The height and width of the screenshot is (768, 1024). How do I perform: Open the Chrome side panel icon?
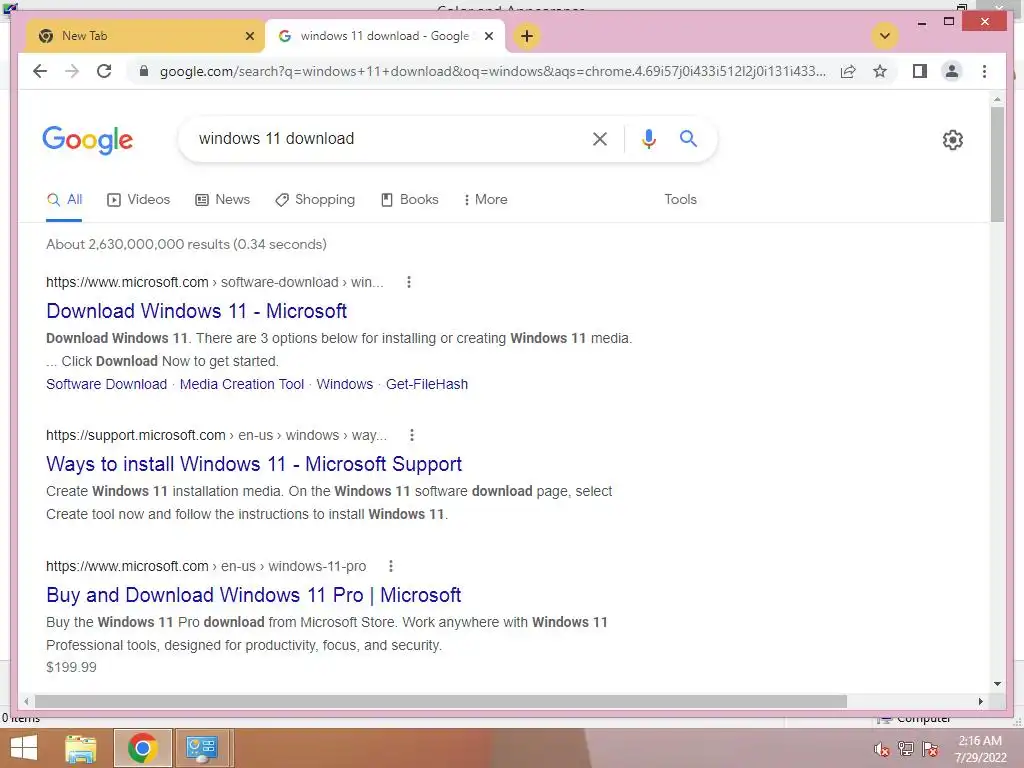point(920,71)
